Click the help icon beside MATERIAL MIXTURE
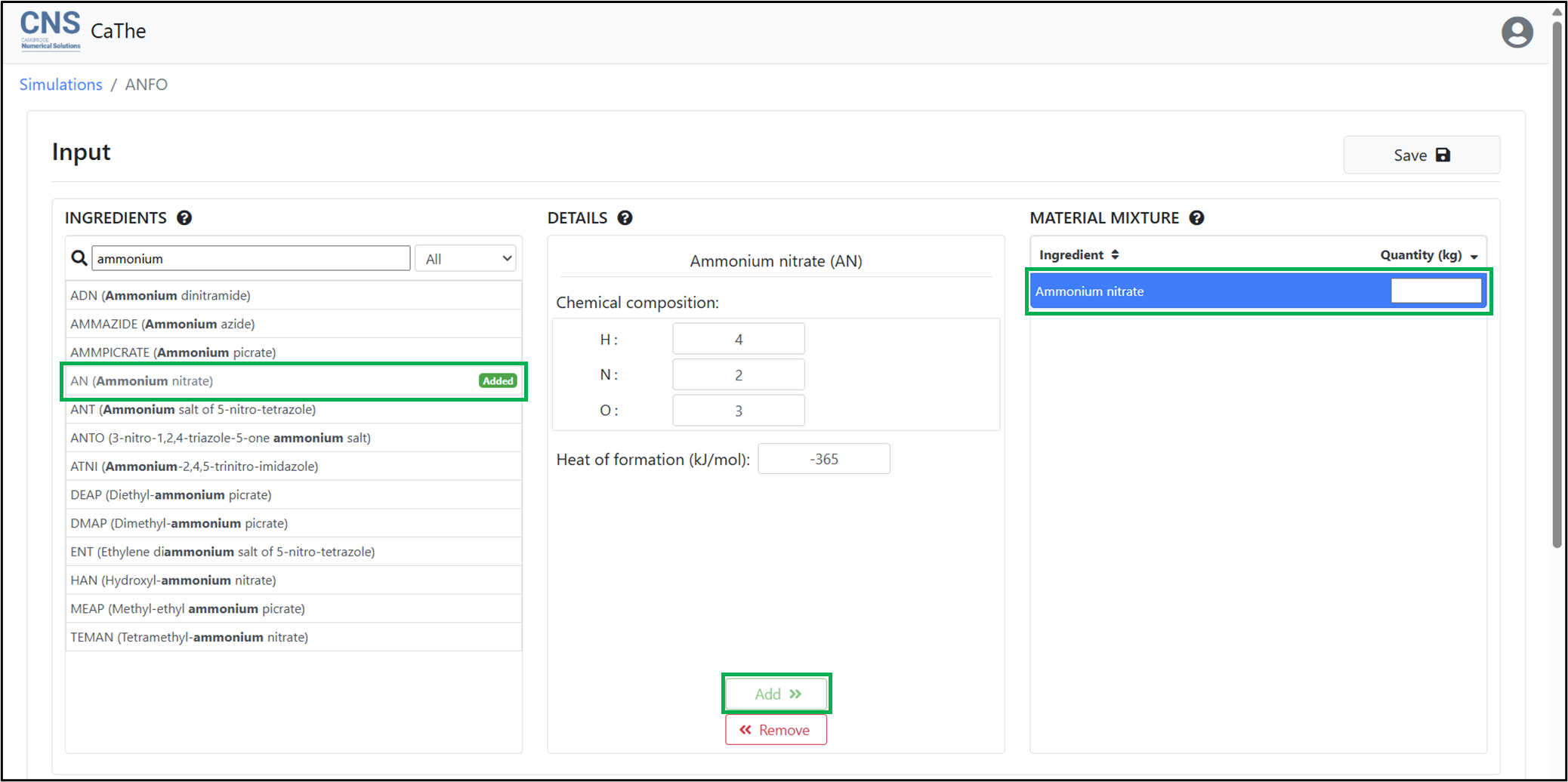 [x=1196, y=218]
